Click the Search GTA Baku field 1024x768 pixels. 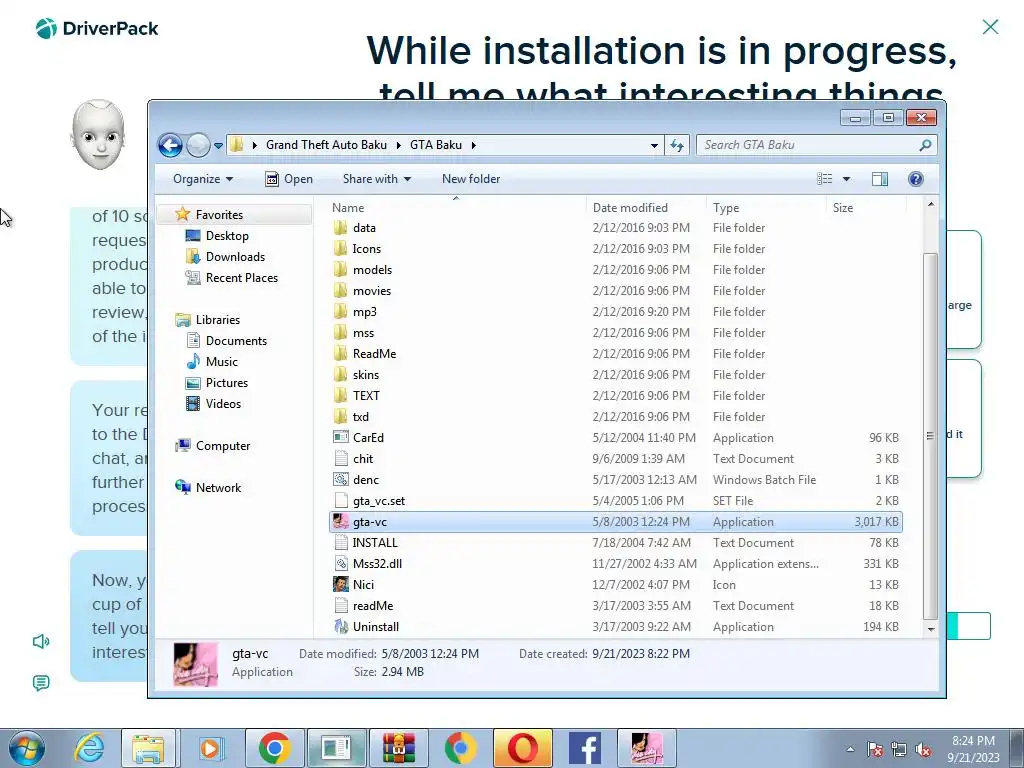(816, 145)
